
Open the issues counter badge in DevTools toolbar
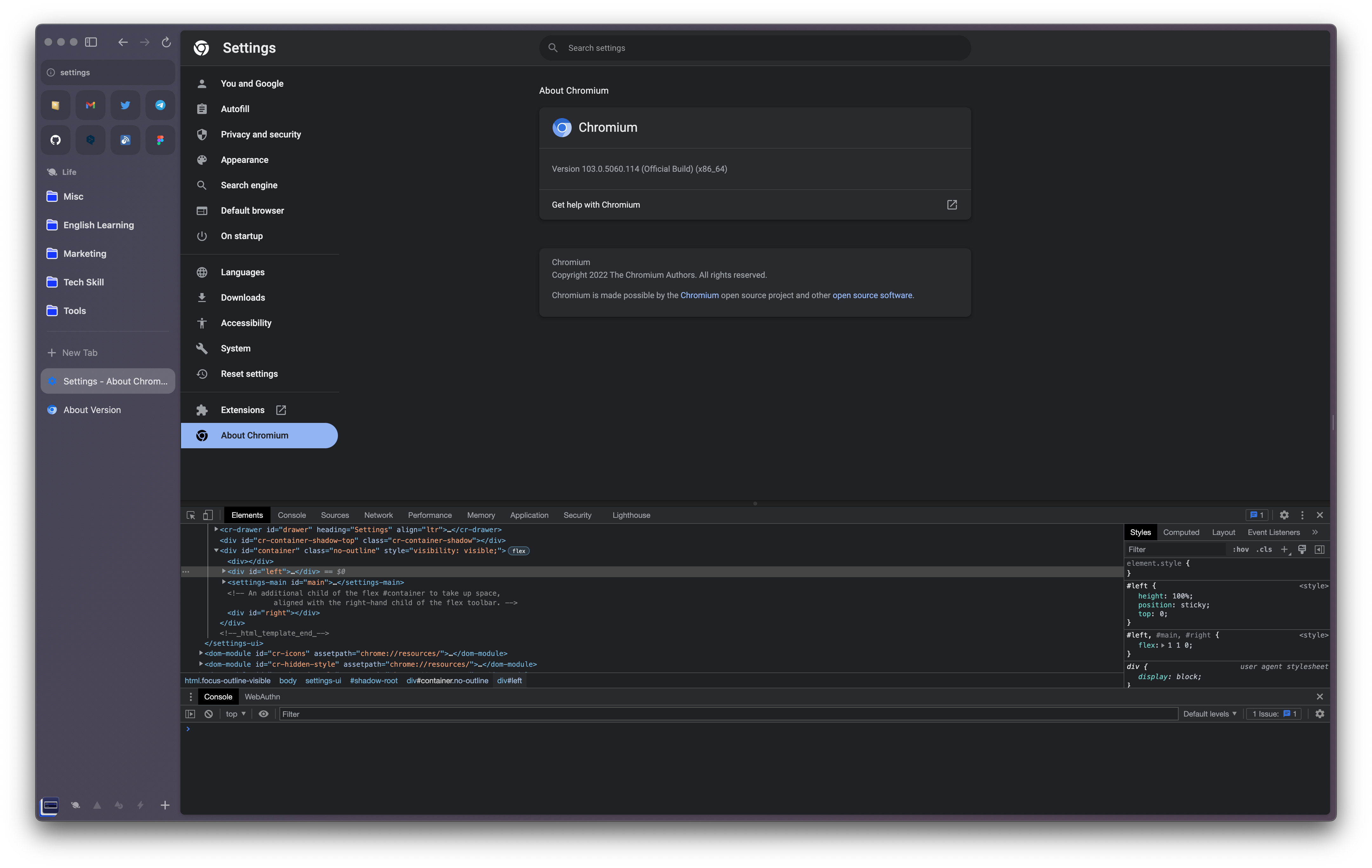pyautogui.click(x=1257, y=515)
